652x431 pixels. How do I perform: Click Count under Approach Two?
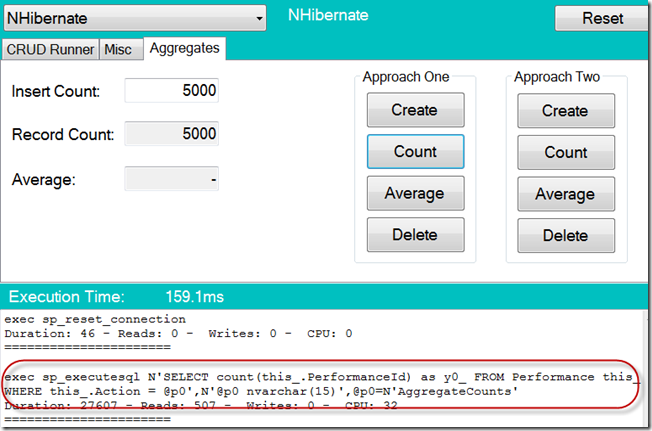click(566, 152)
